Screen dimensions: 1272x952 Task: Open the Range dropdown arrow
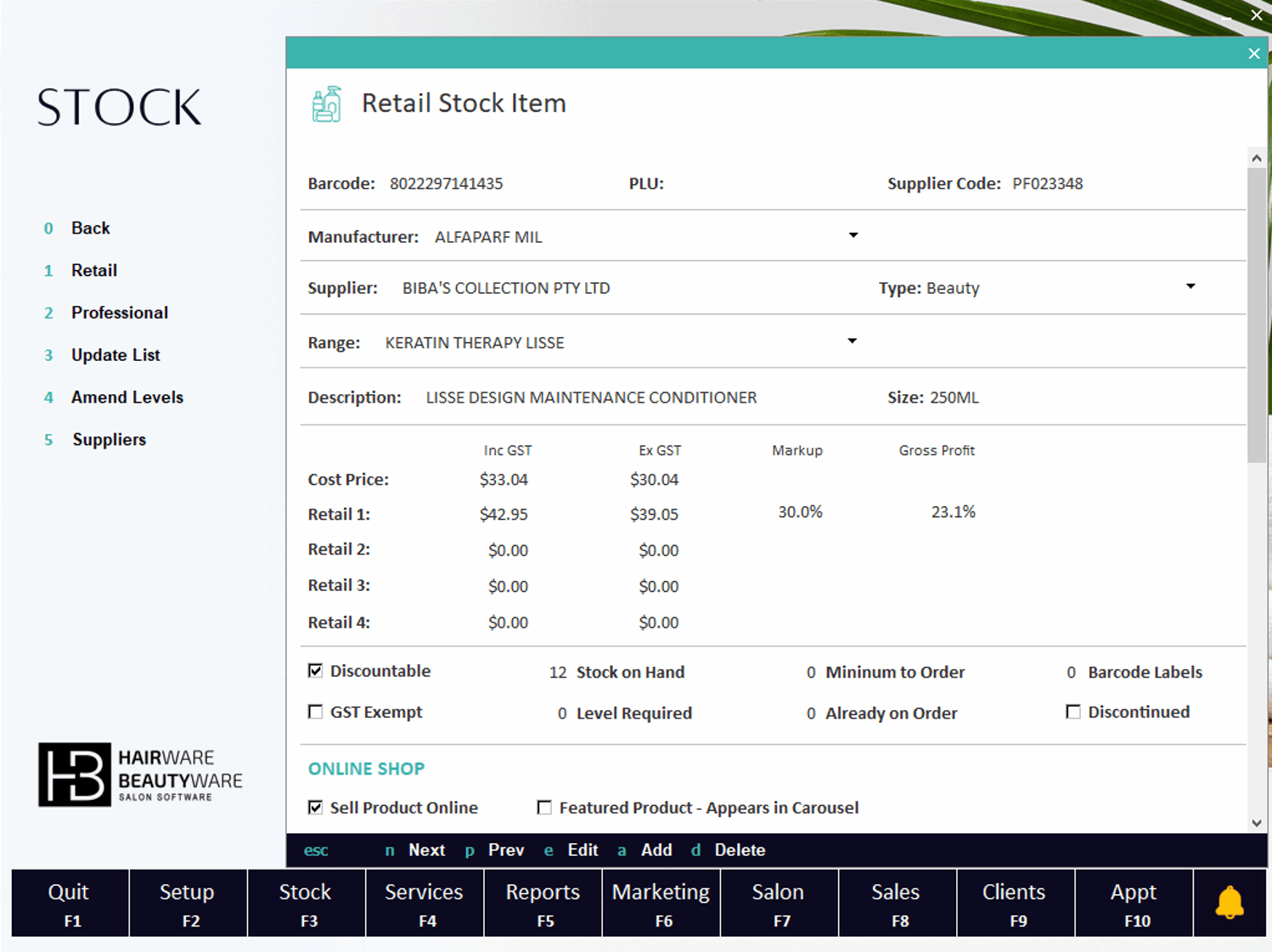852,341
